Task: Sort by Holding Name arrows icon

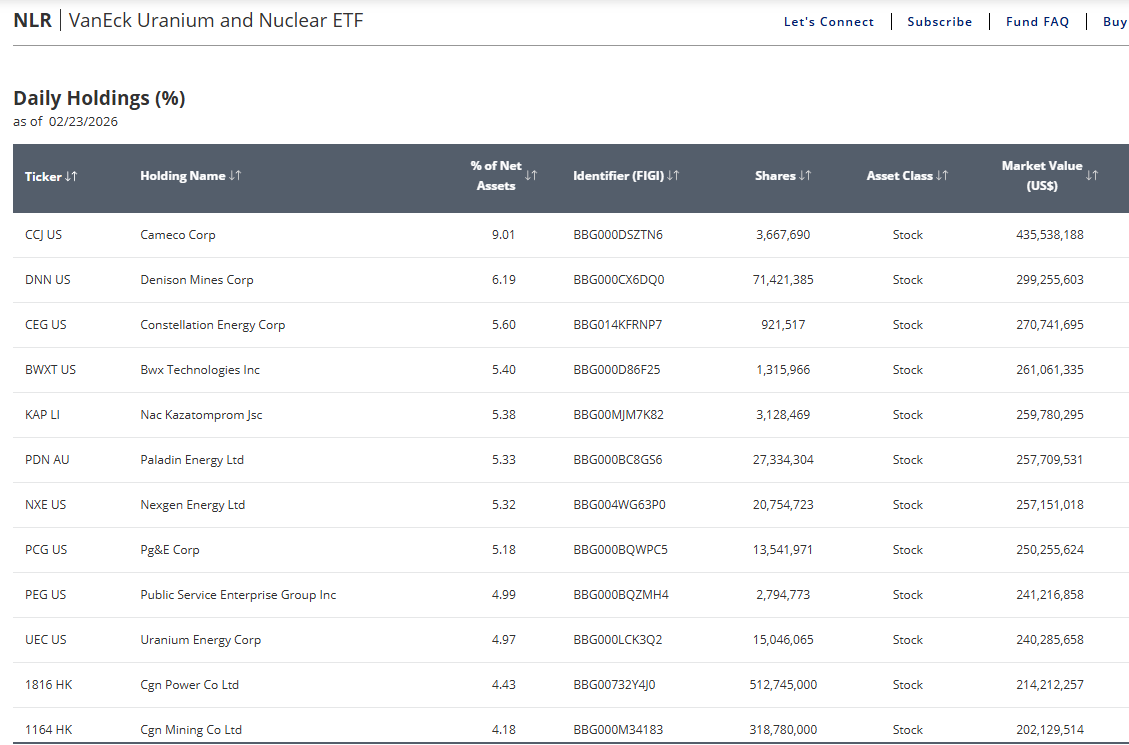Action: click(x=235, y=176)
